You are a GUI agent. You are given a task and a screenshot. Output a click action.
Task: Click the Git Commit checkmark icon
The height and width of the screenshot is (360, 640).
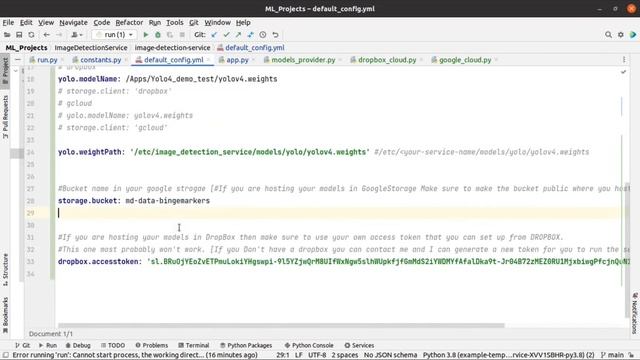coord(226,35)
